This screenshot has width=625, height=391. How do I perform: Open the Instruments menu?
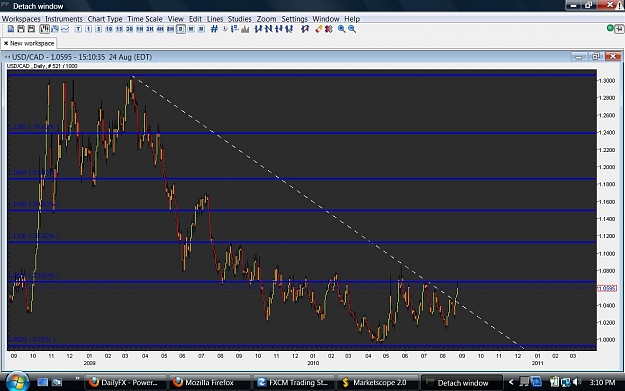coord(64,19)
